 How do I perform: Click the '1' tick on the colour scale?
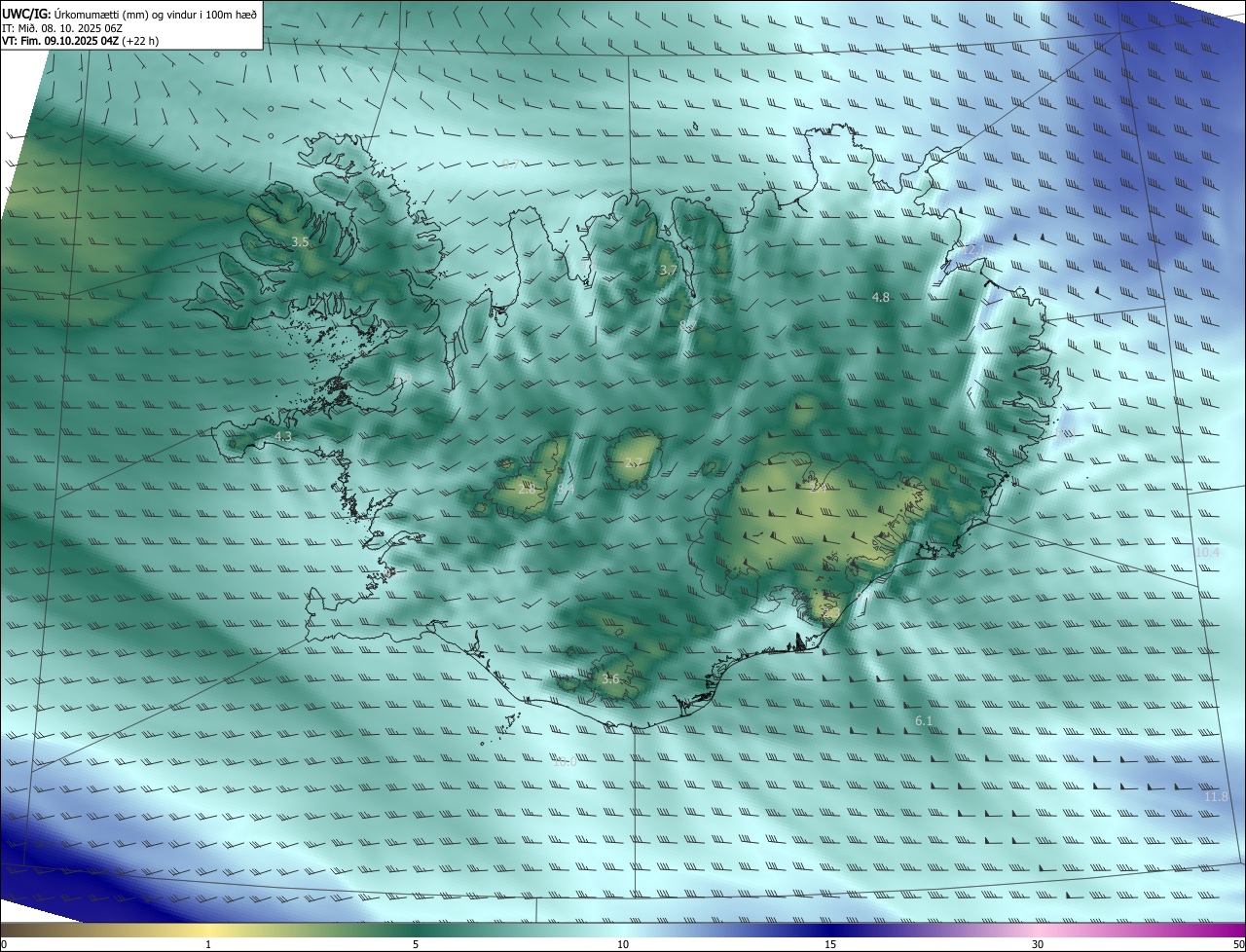[208, 944]
